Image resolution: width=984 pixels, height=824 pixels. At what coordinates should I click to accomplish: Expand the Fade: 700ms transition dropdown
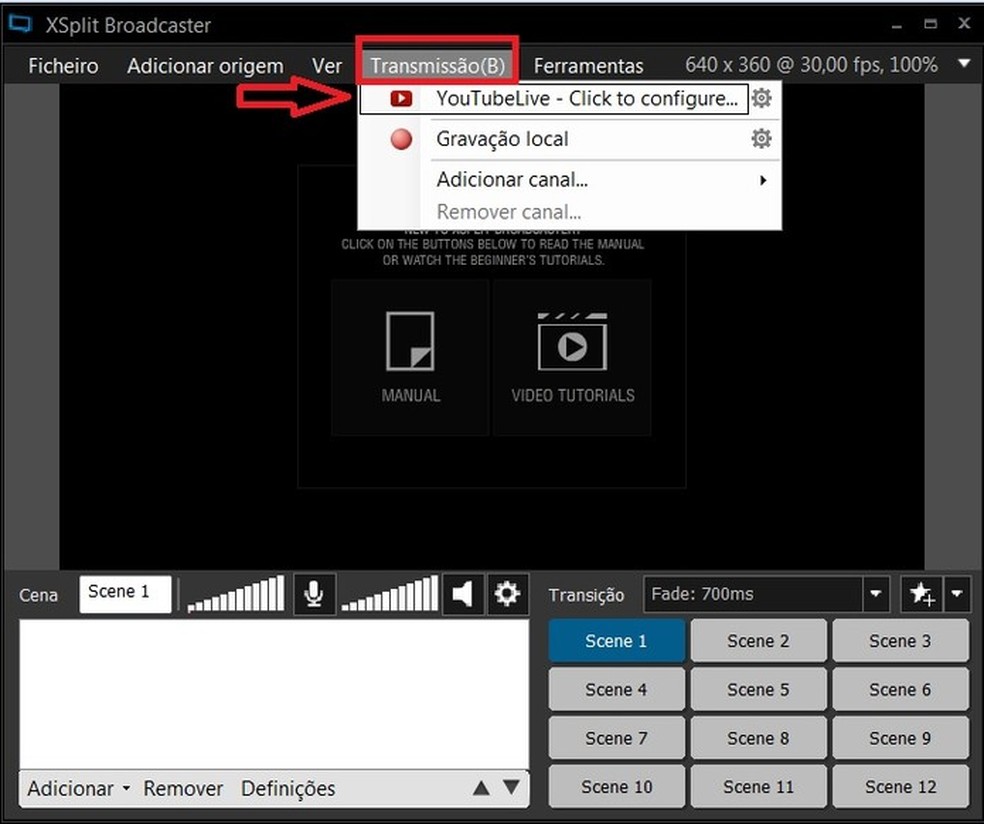(876, 595)
